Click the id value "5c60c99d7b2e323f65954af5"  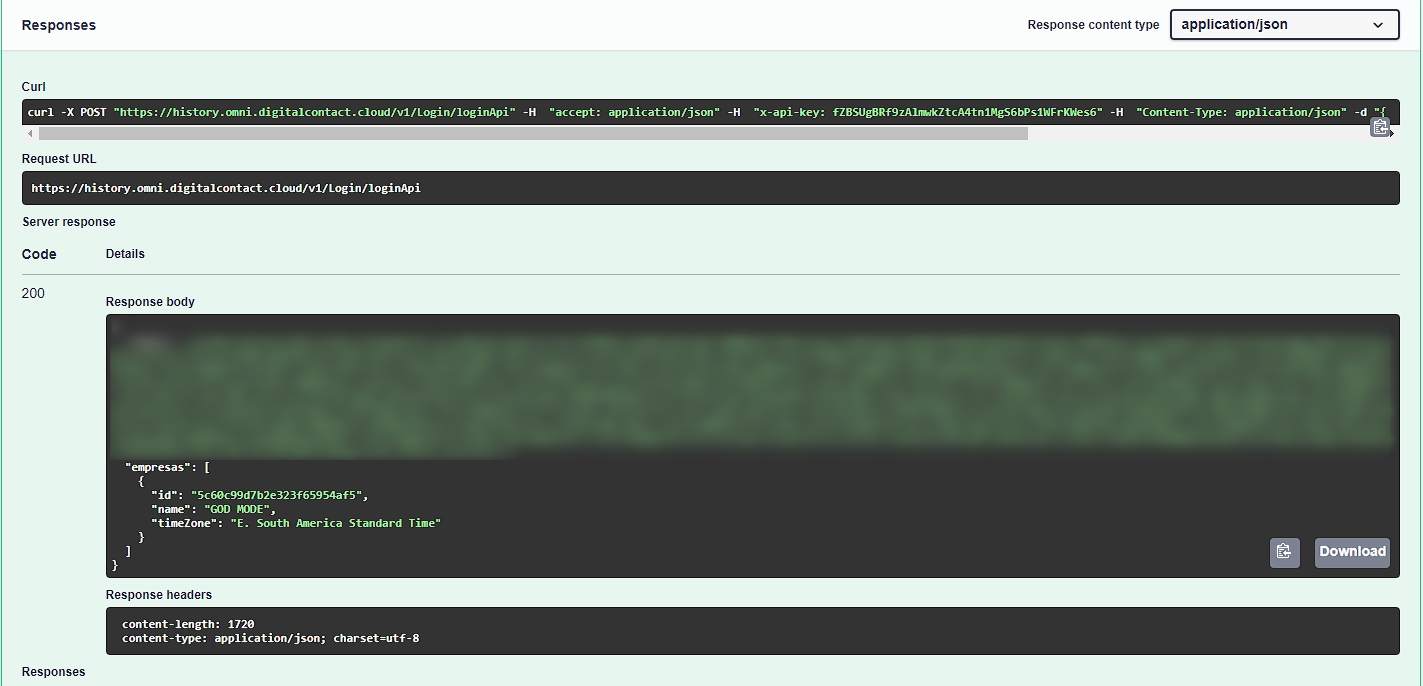276,495
